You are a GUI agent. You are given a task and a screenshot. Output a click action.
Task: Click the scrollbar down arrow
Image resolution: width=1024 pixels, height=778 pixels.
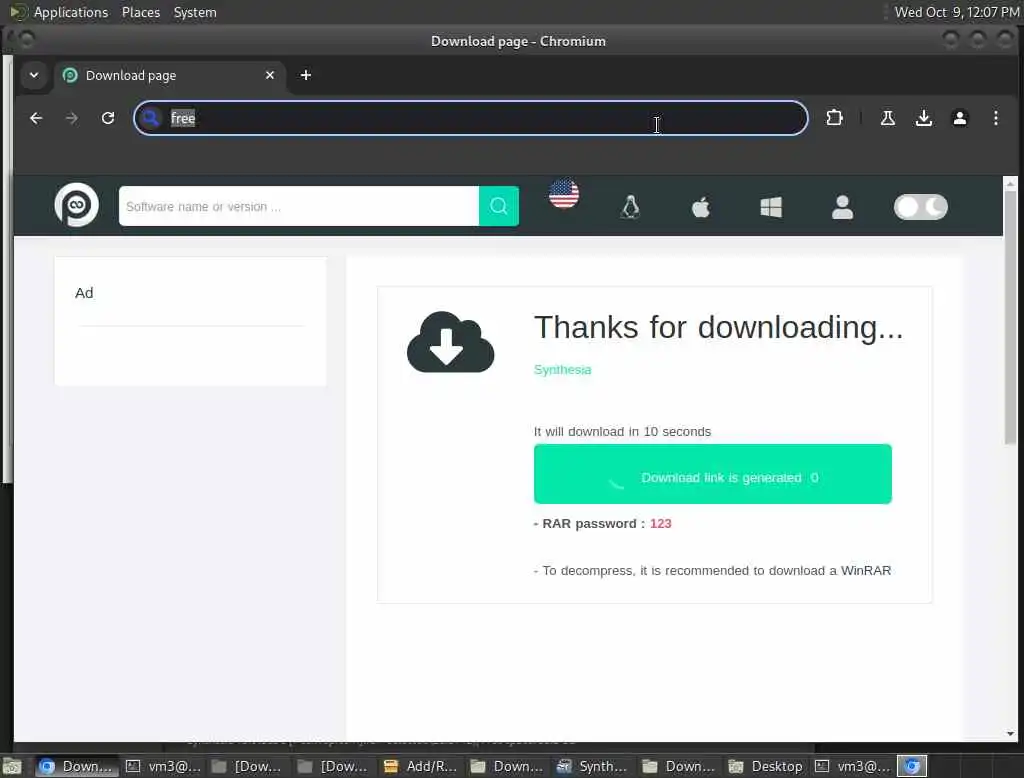coord(1010,734)
